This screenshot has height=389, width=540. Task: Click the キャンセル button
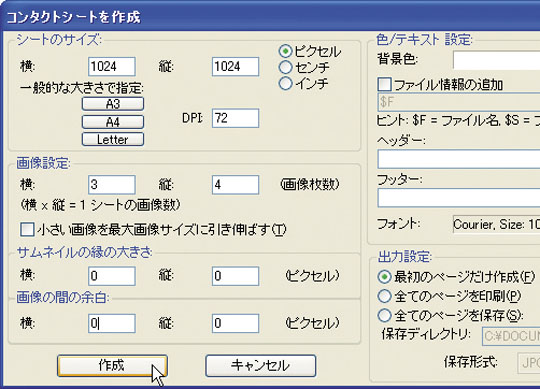pyautogui.click(x=260, y=366)
